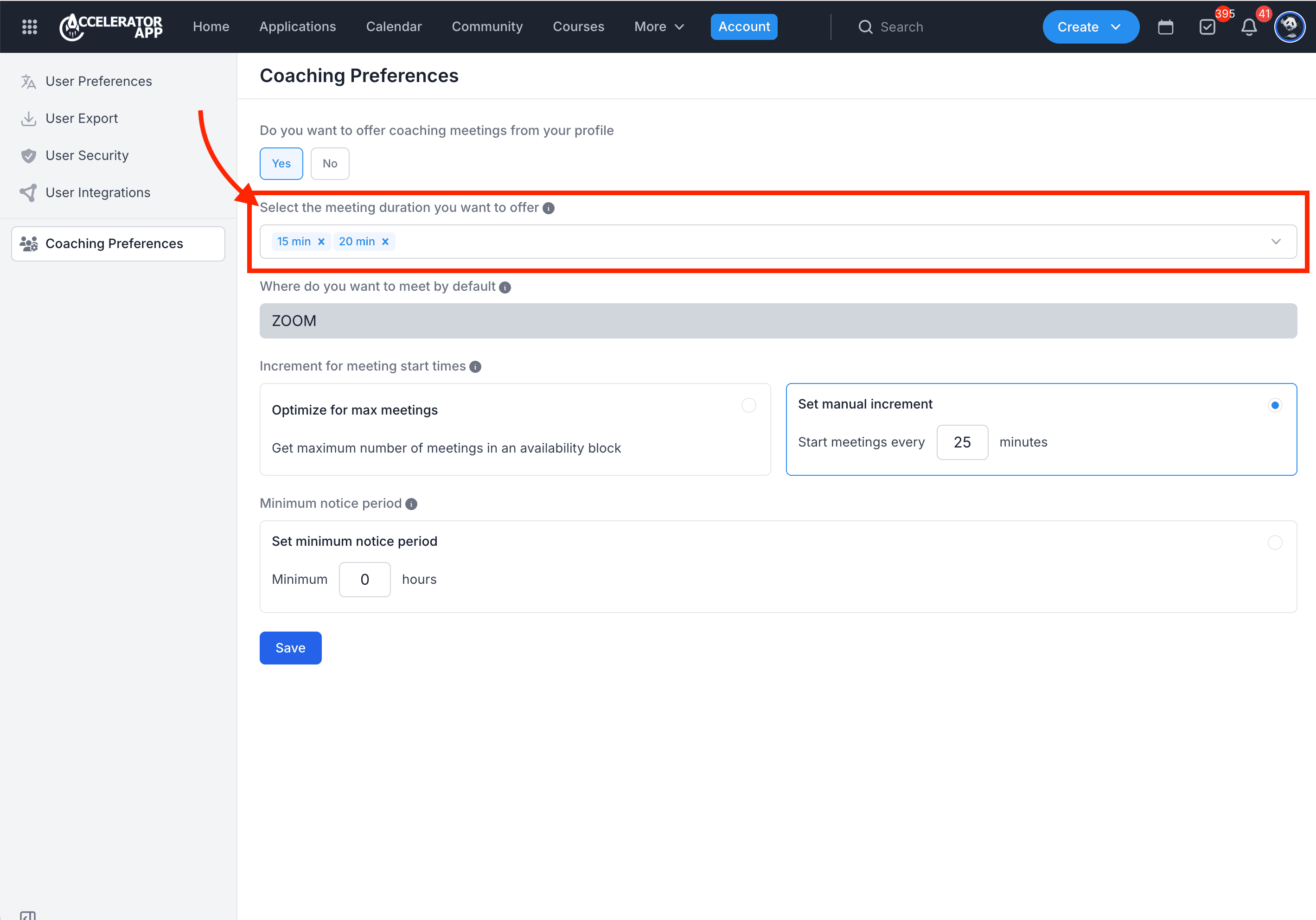Select Optimize for max meetings radio

(748, 405)
